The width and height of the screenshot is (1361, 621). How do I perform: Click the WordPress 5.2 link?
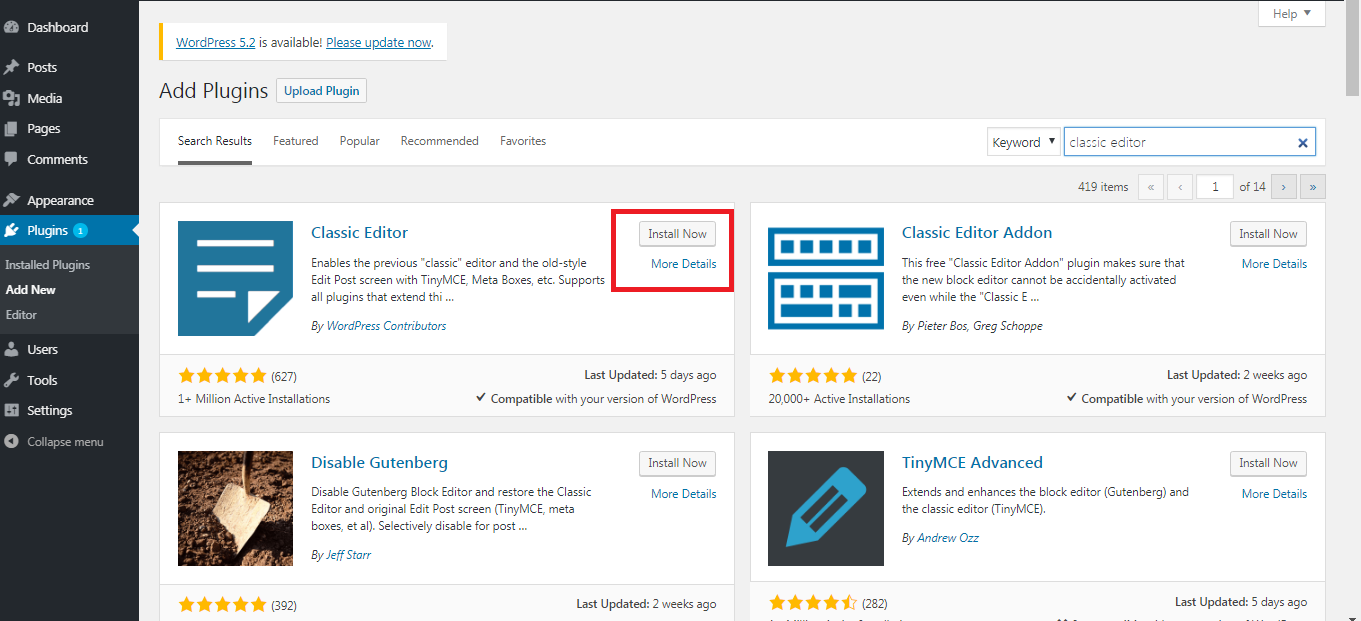tap(216, 43)
